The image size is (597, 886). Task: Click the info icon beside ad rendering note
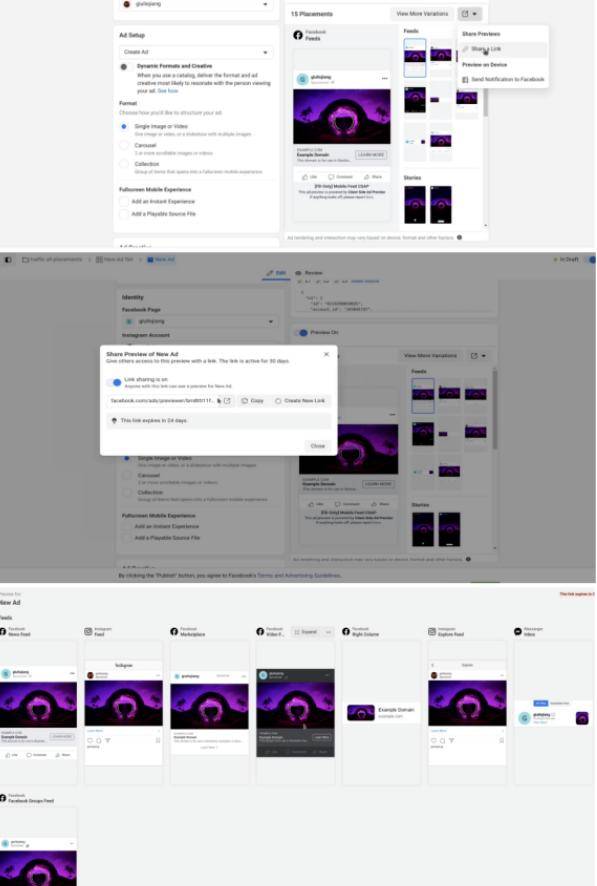[x=459, y=237]
